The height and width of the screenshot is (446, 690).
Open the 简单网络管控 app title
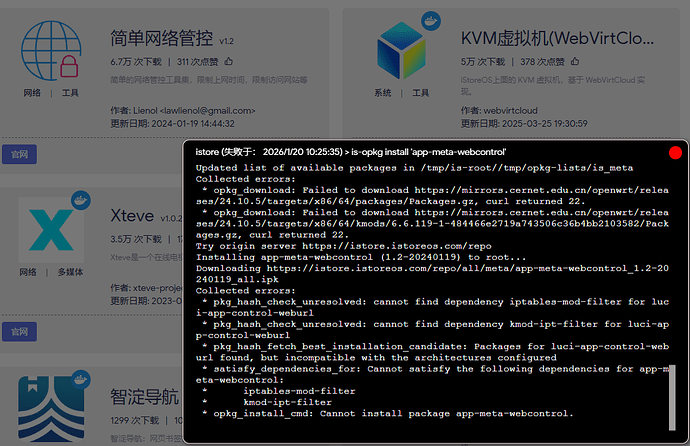click(161, 38)
